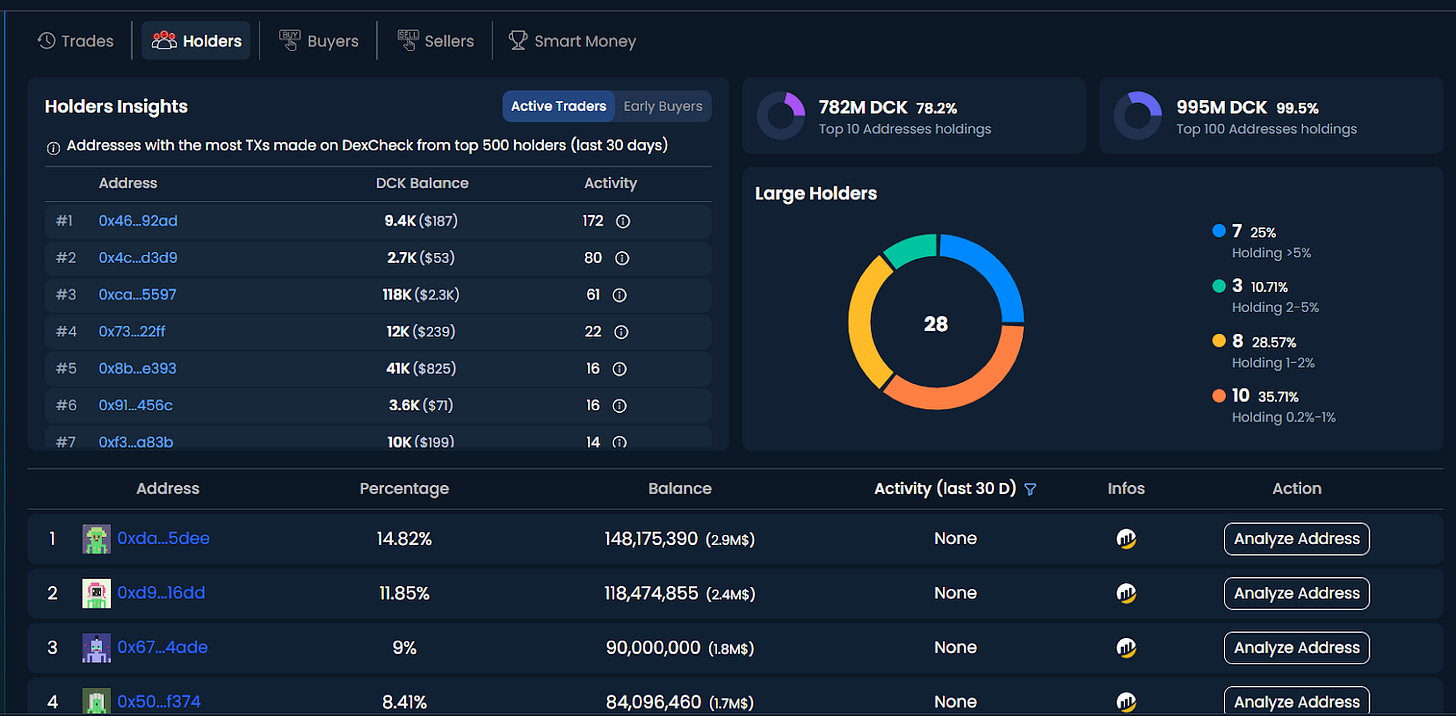Click activity info icon for row #5
Image resolution: width=1456 pixels, height=716 pixels.
(x=619, y=369)
